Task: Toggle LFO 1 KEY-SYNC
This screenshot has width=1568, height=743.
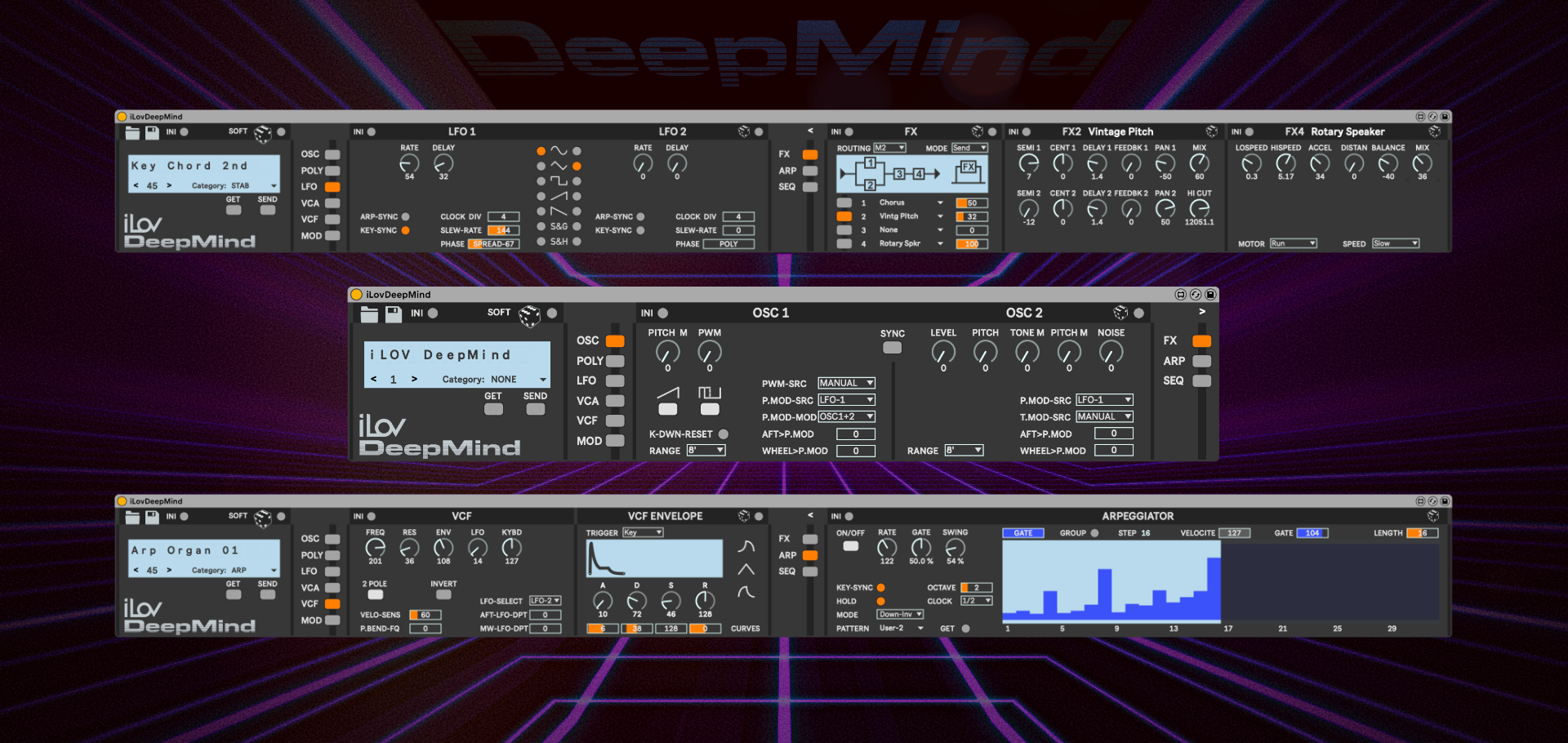Action: pyautogui.click(x=406, y=230)
